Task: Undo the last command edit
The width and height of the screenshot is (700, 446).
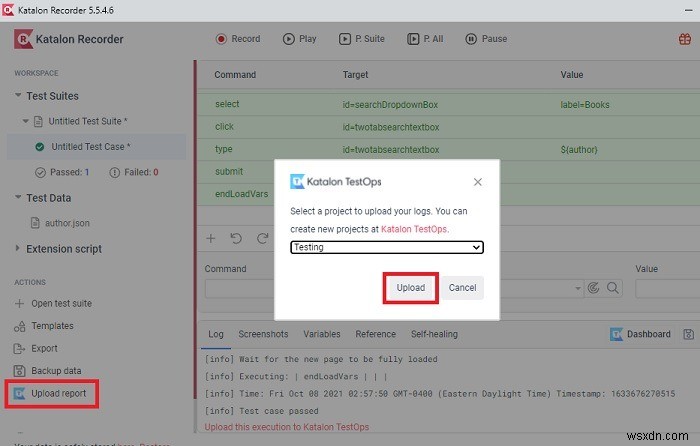Action: (236, 238)
